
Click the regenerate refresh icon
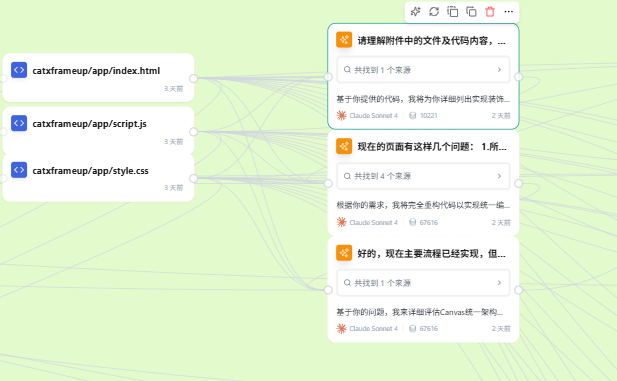(434, 12)
